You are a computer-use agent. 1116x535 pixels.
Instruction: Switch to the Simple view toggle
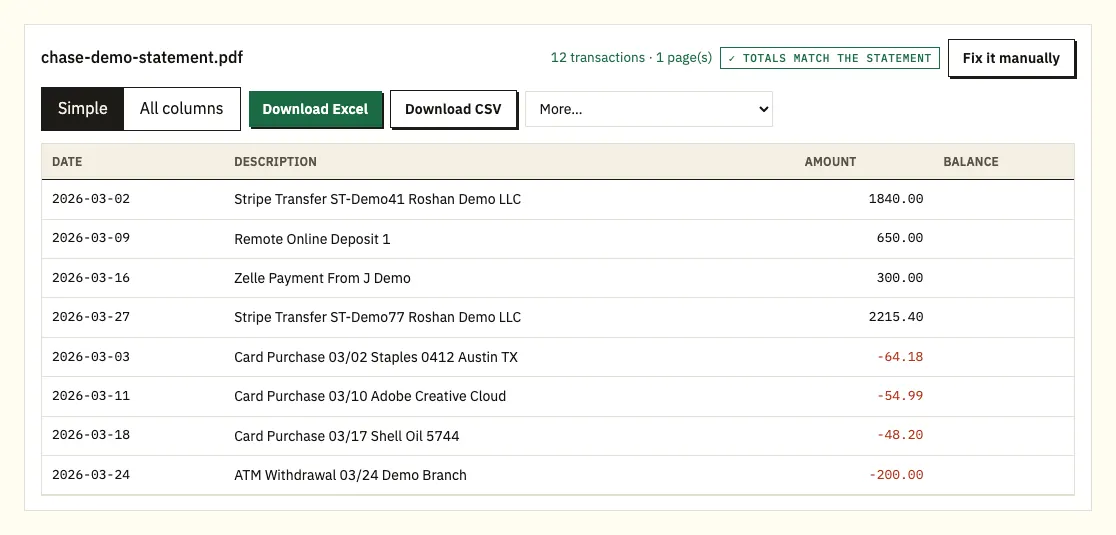[83, 109]
